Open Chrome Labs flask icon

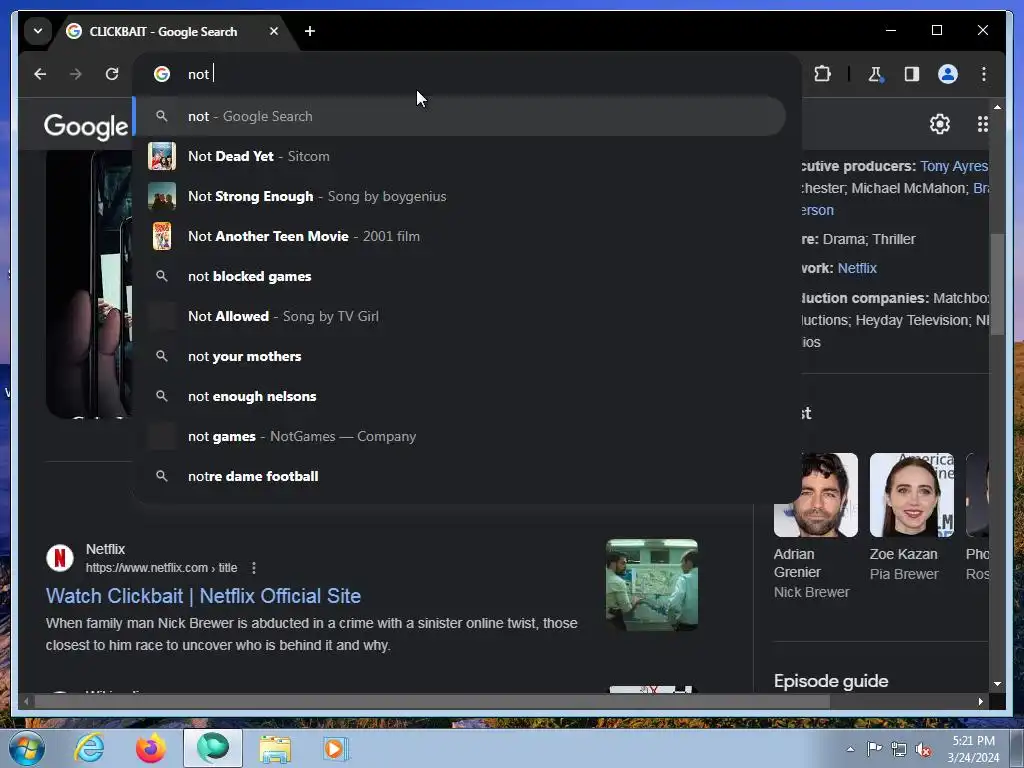point(875,74)
